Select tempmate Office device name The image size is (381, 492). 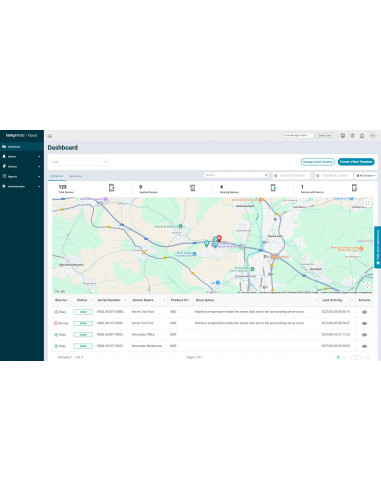click(x=143, y=334)
